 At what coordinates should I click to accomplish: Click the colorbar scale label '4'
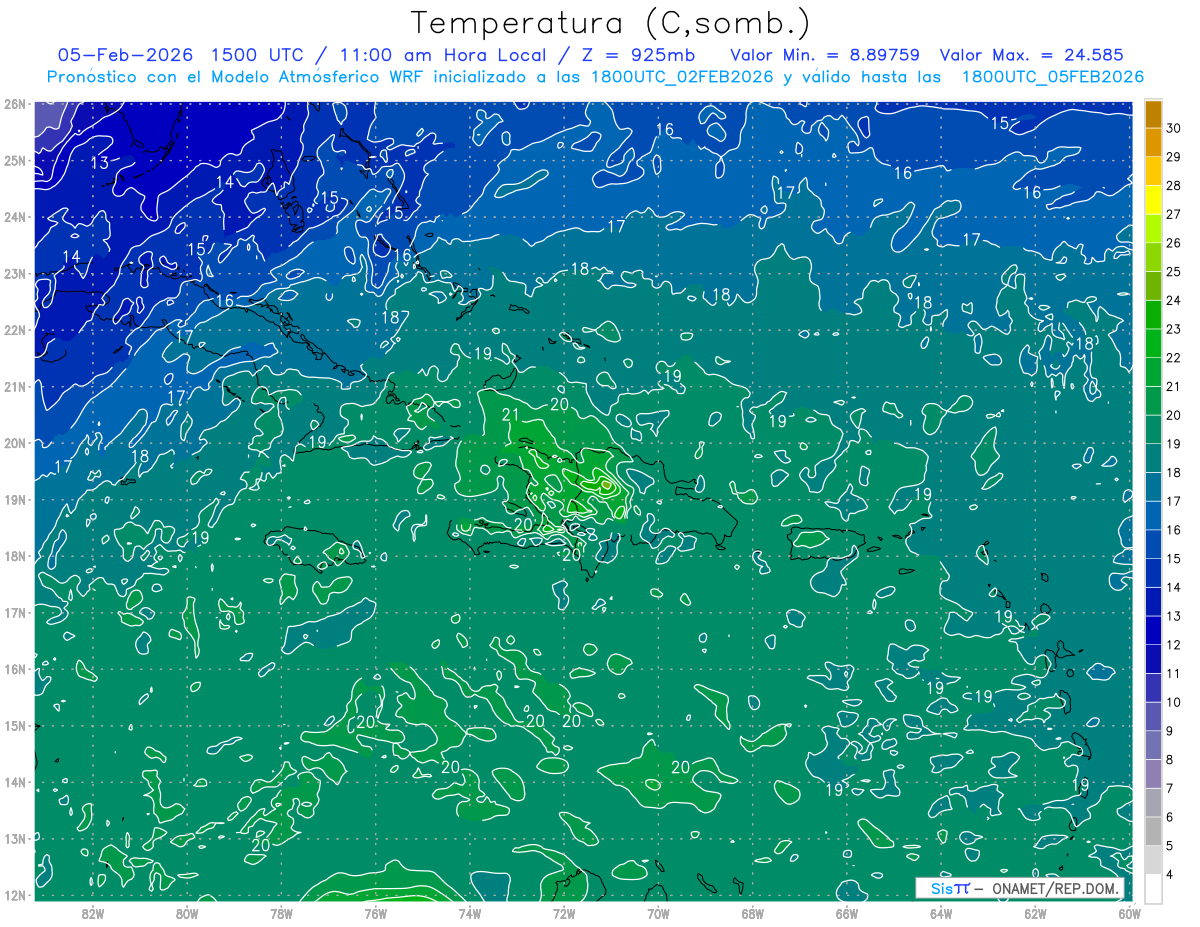tap(1171, 875)
